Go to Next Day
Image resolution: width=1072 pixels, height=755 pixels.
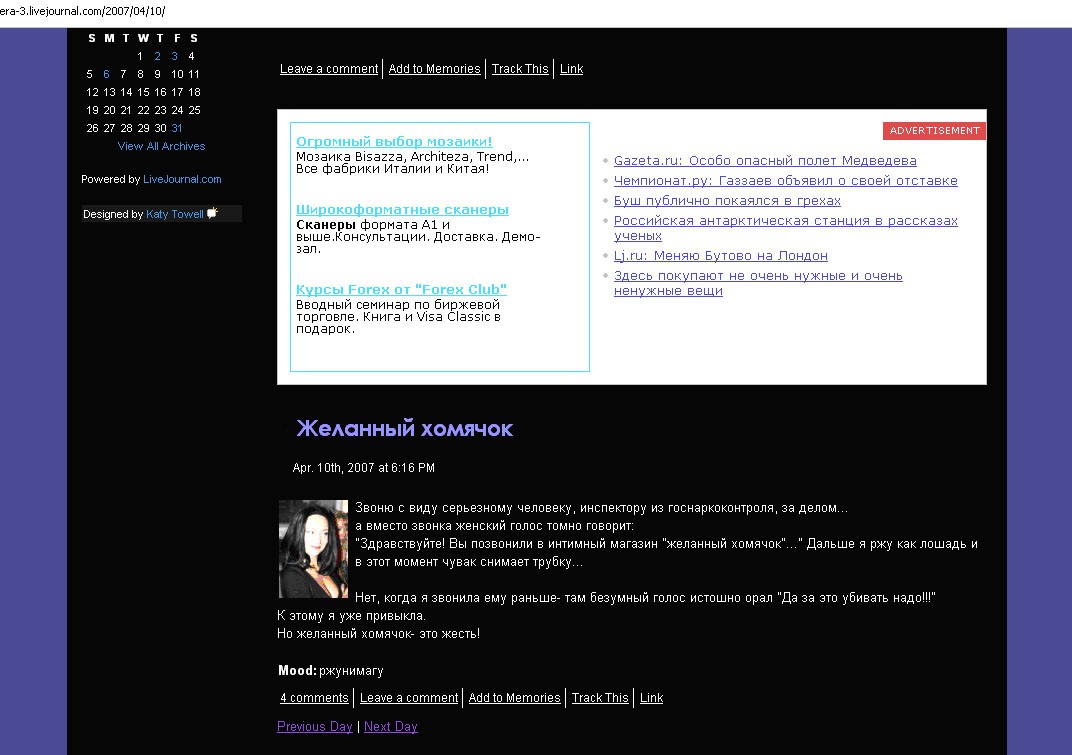coord(390,727)
